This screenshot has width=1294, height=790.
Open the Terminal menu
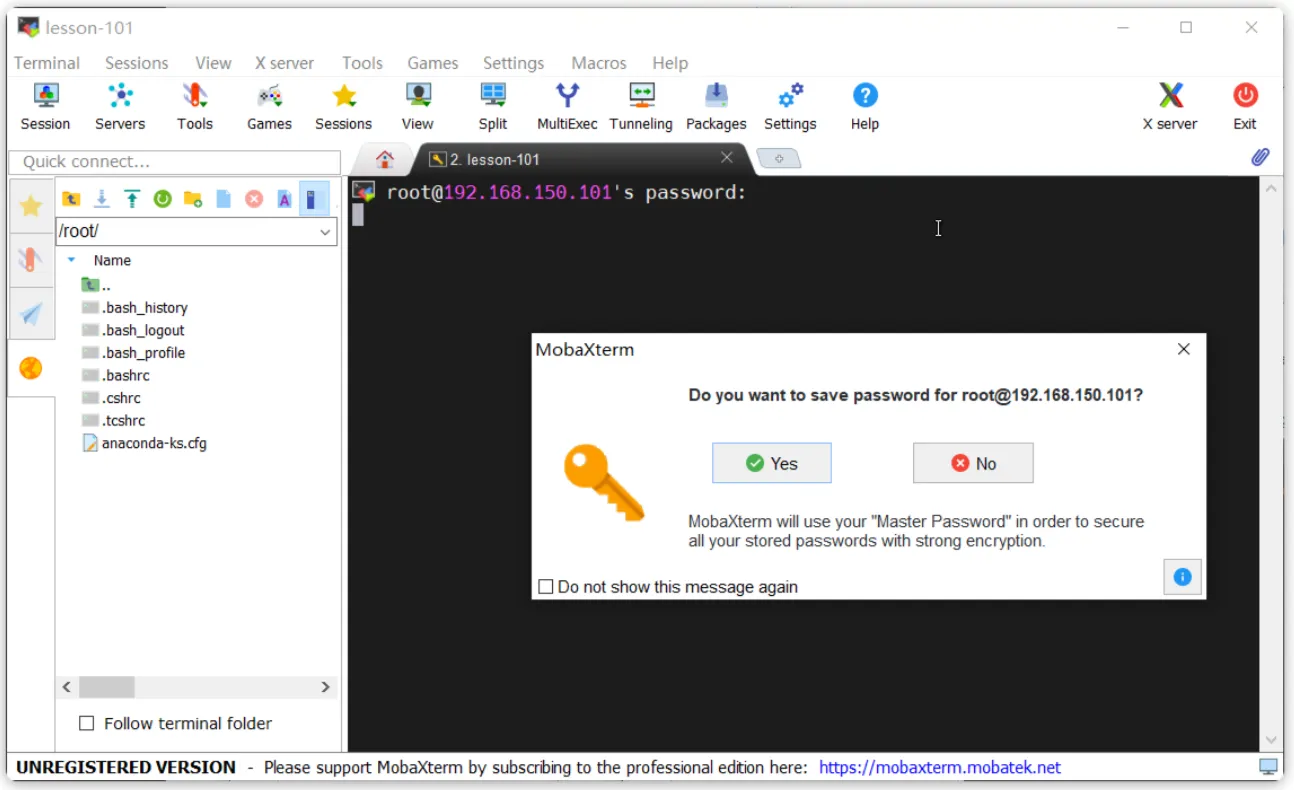pos(47,63)
